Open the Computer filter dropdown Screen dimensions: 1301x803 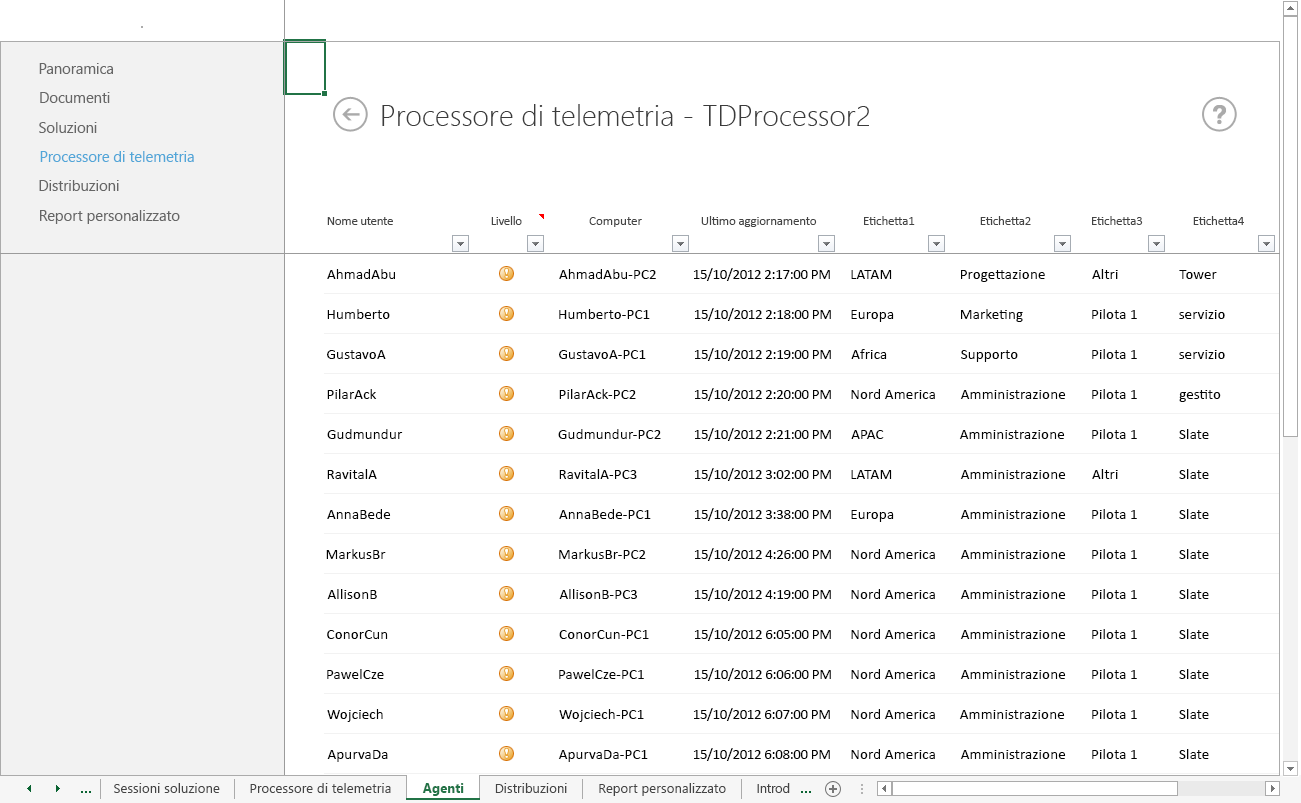(680, 243)
